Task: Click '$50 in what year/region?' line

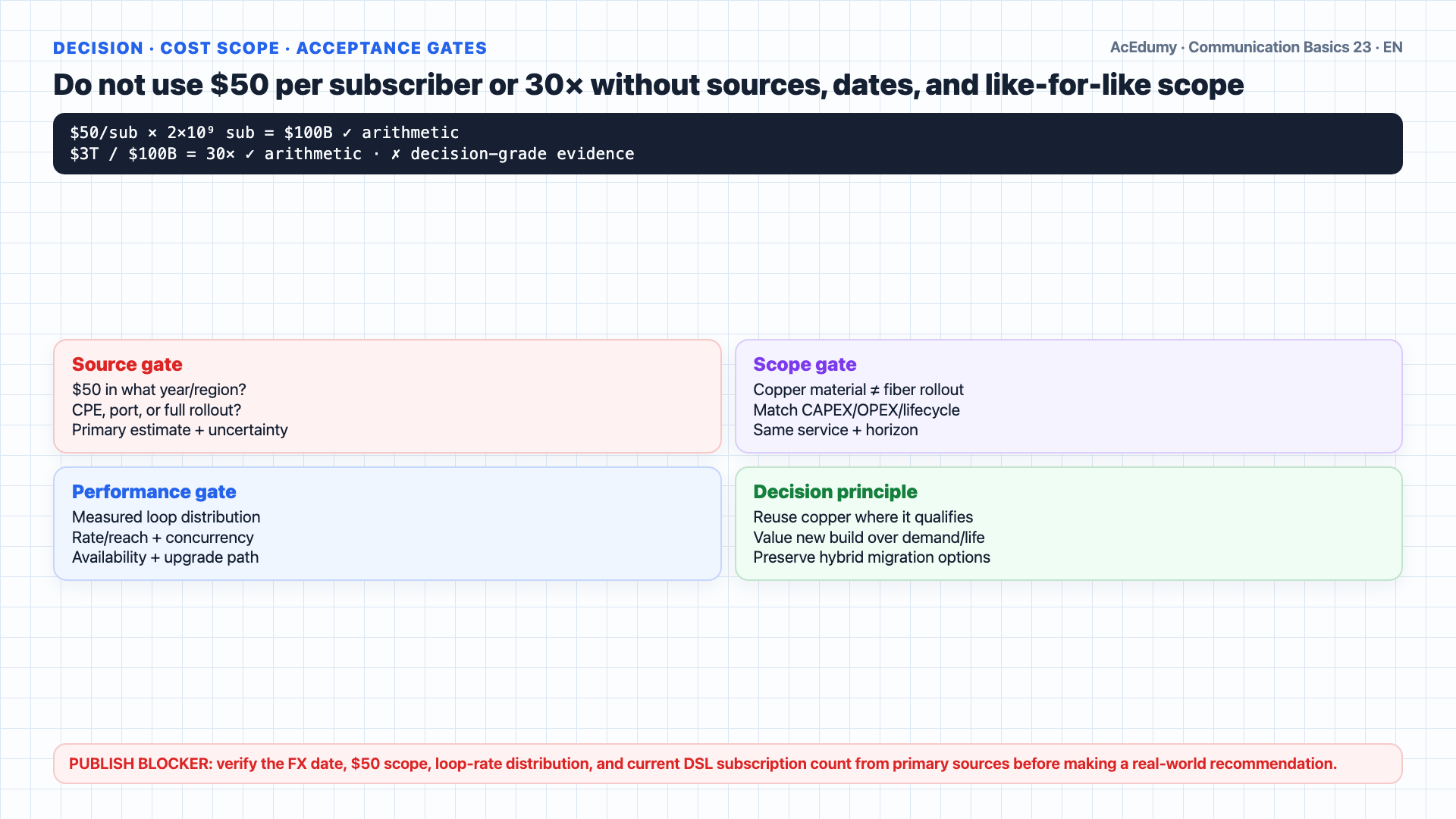Action: [159, 390]
